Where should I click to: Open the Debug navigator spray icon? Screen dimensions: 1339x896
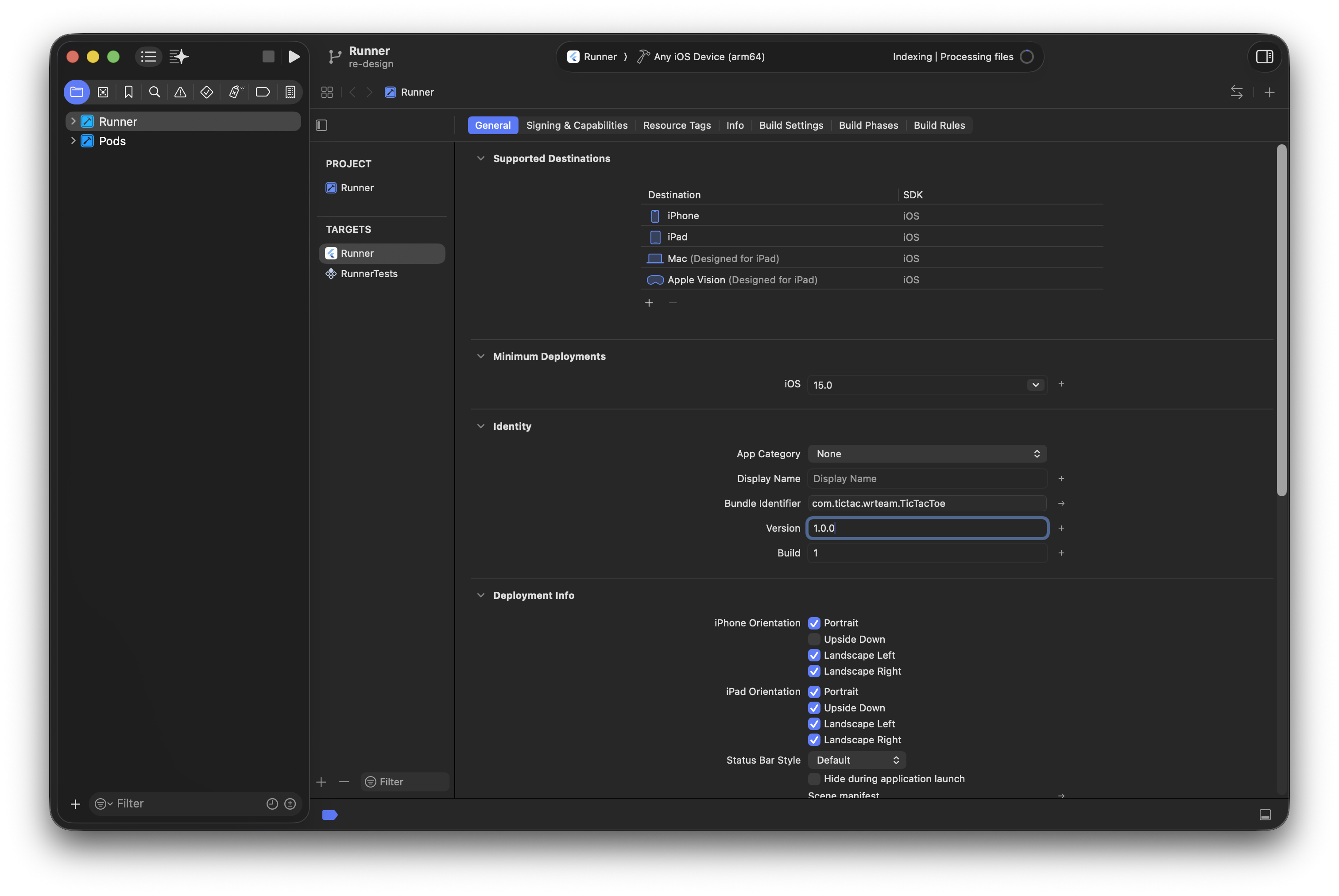[236, 92]
